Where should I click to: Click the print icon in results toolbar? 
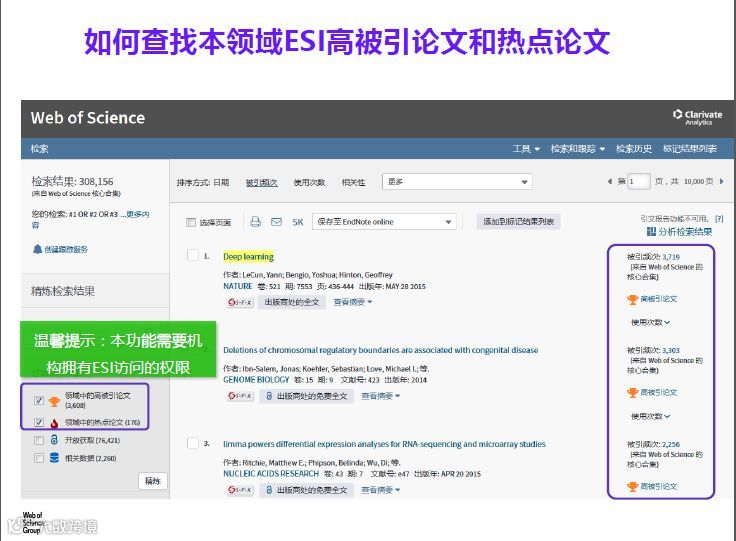click(x=255, y=221)
